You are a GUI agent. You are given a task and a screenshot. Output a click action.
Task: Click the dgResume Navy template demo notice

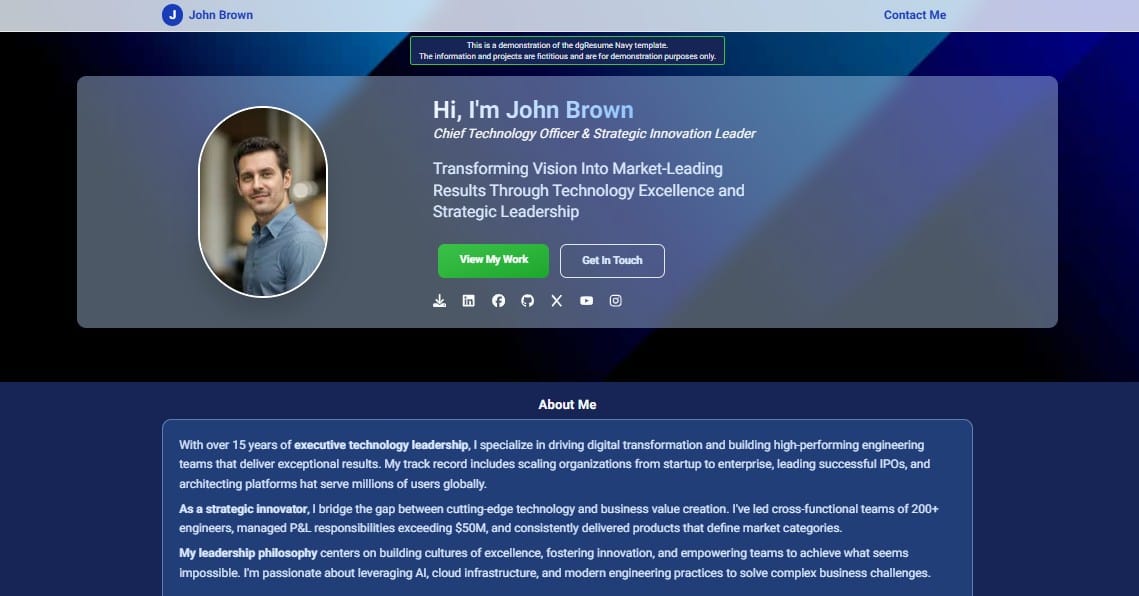click(x=567, y=50)
